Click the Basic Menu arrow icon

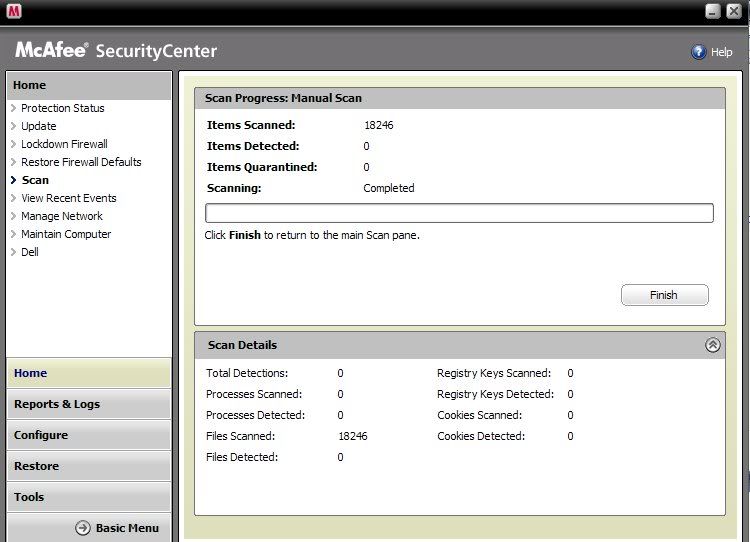pyautogui.click(x=83, y=528)
